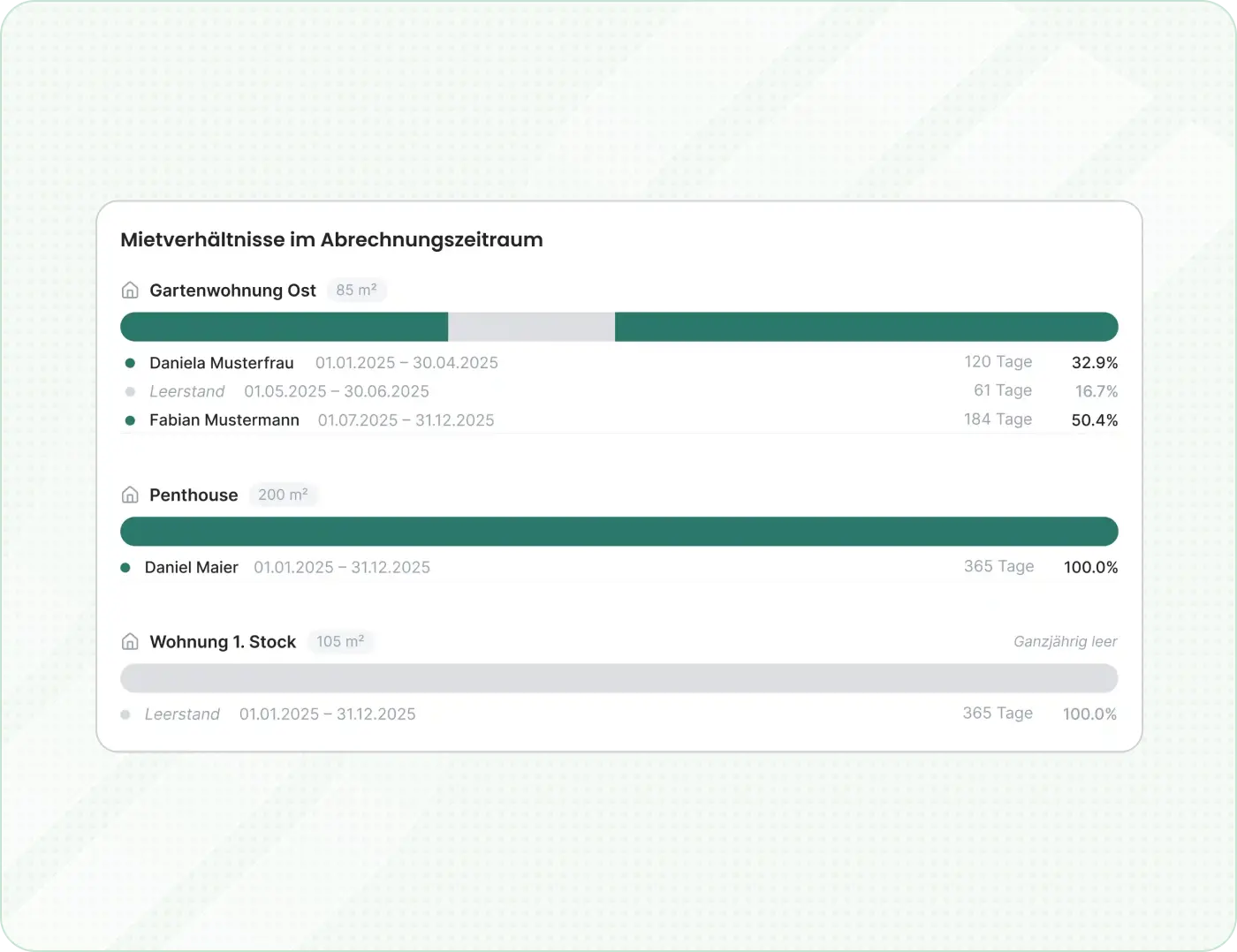The image size is (1237, 952).
Task: Select the Daniel Maier tenancy entry
Action: pos(192,567)
